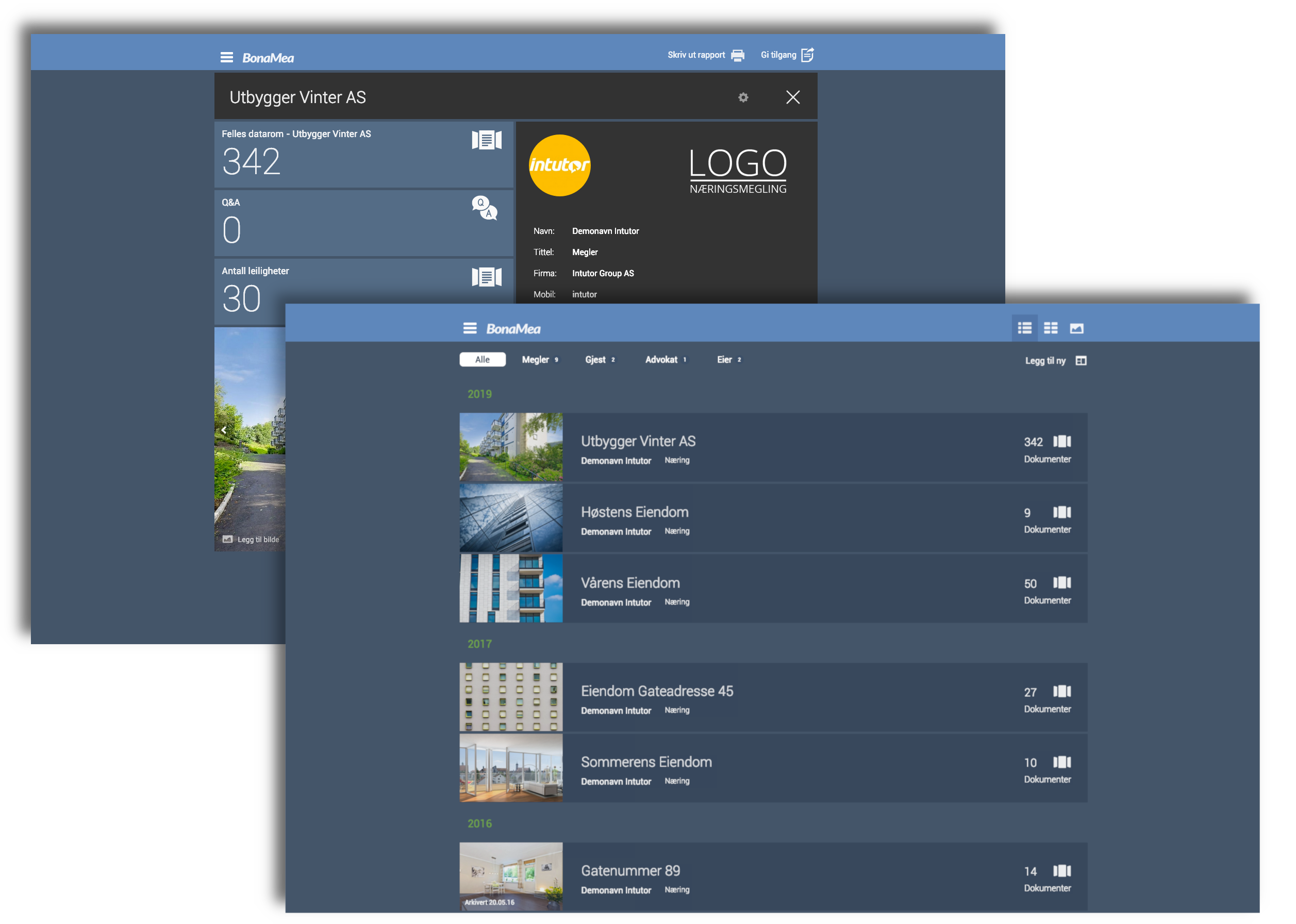Open hamburger menu in front BonaMea window

coord(470,328)
